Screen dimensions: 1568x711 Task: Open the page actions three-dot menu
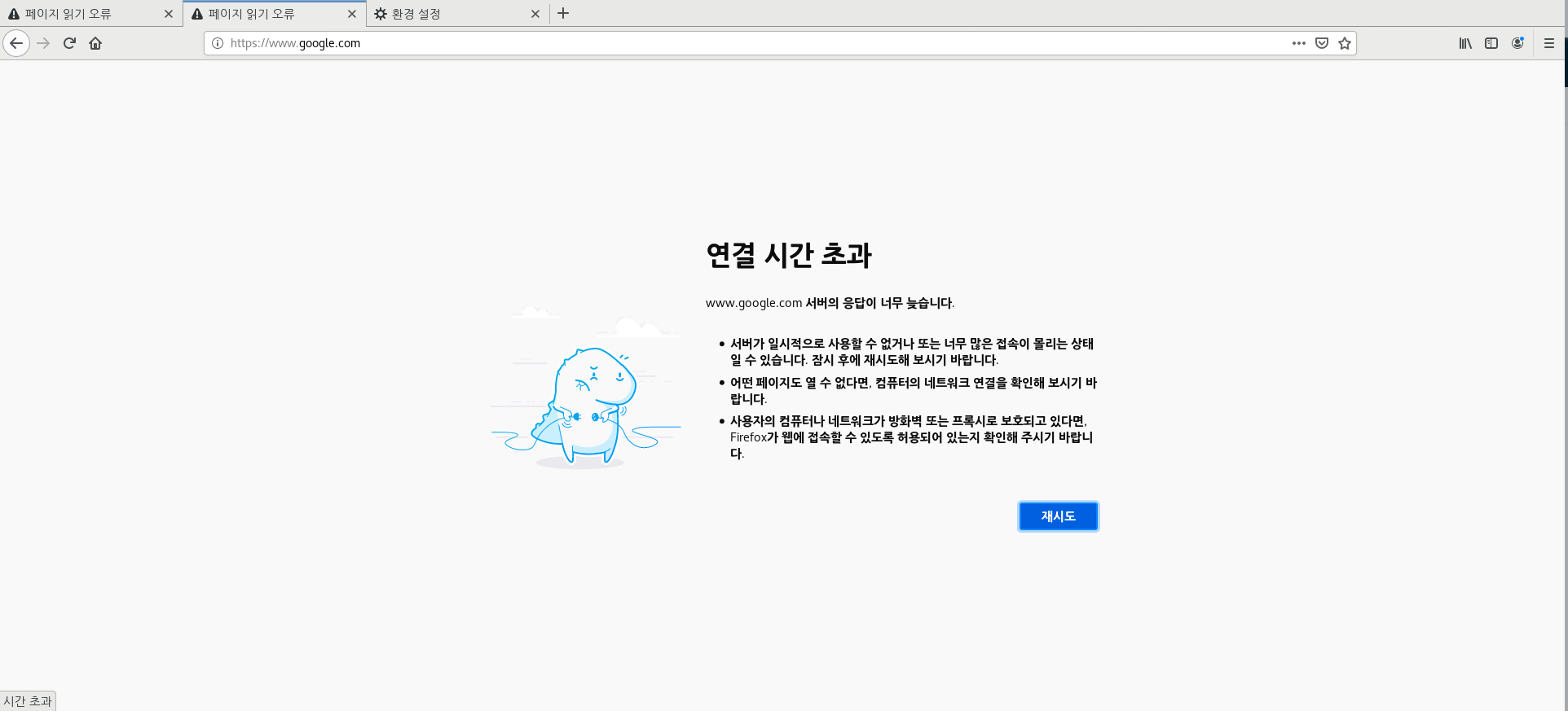point(1299,43)
